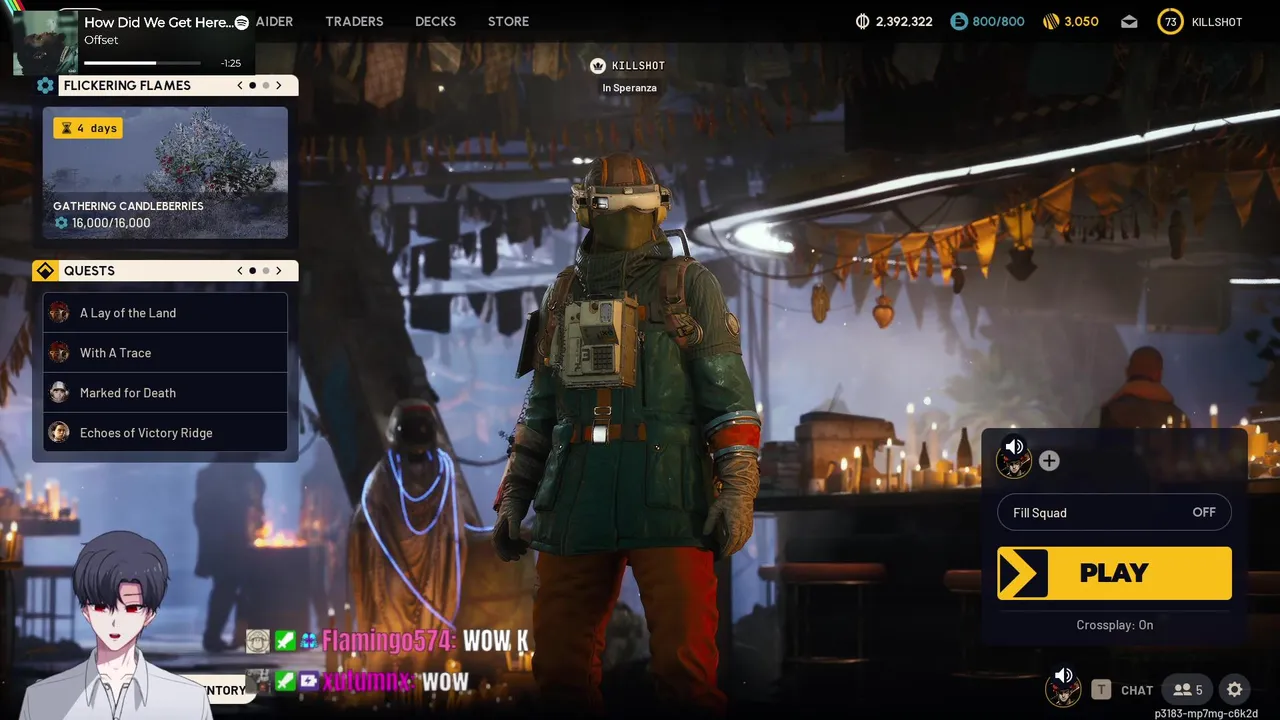Click the Crossplay: On text
The image size is (1280, 720).
(1114, 625)
